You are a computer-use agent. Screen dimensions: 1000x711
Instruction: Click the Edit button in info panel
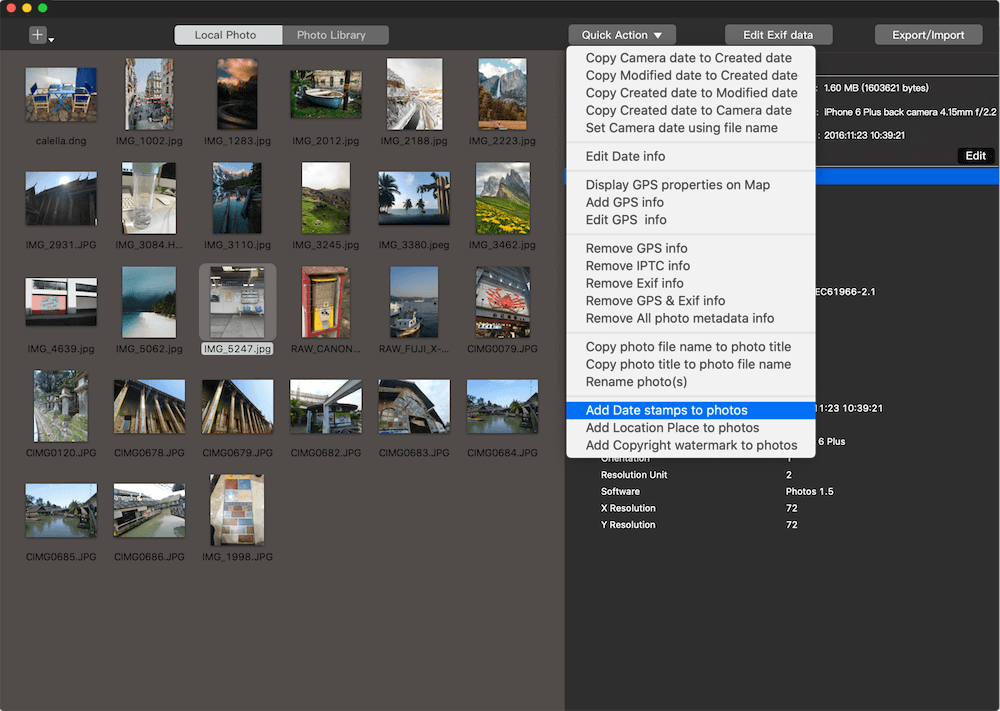pos(975,156)
